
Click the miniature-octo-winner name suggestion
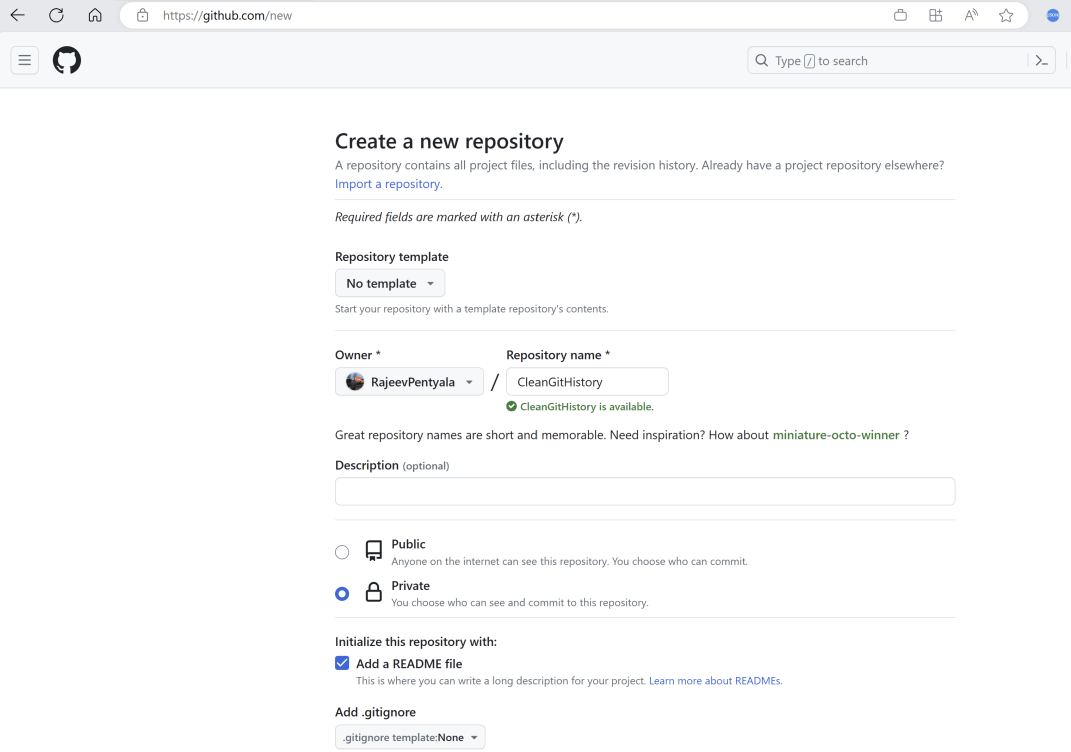pos(836,434)
